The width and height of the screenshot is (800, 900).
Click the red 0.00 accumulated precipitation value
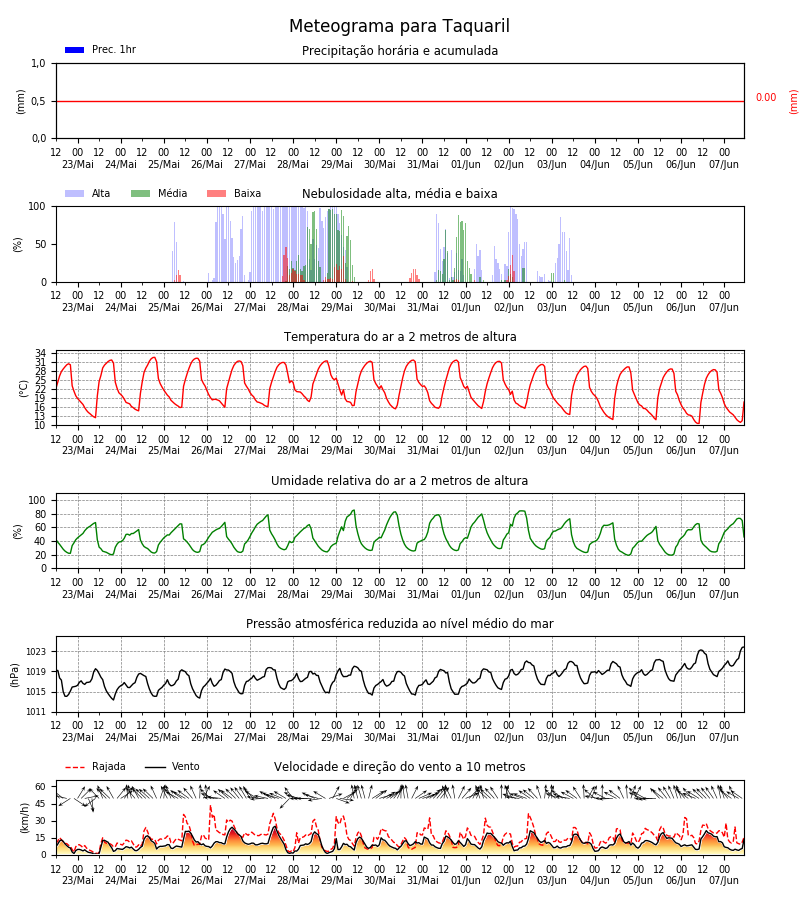(766, 98)
